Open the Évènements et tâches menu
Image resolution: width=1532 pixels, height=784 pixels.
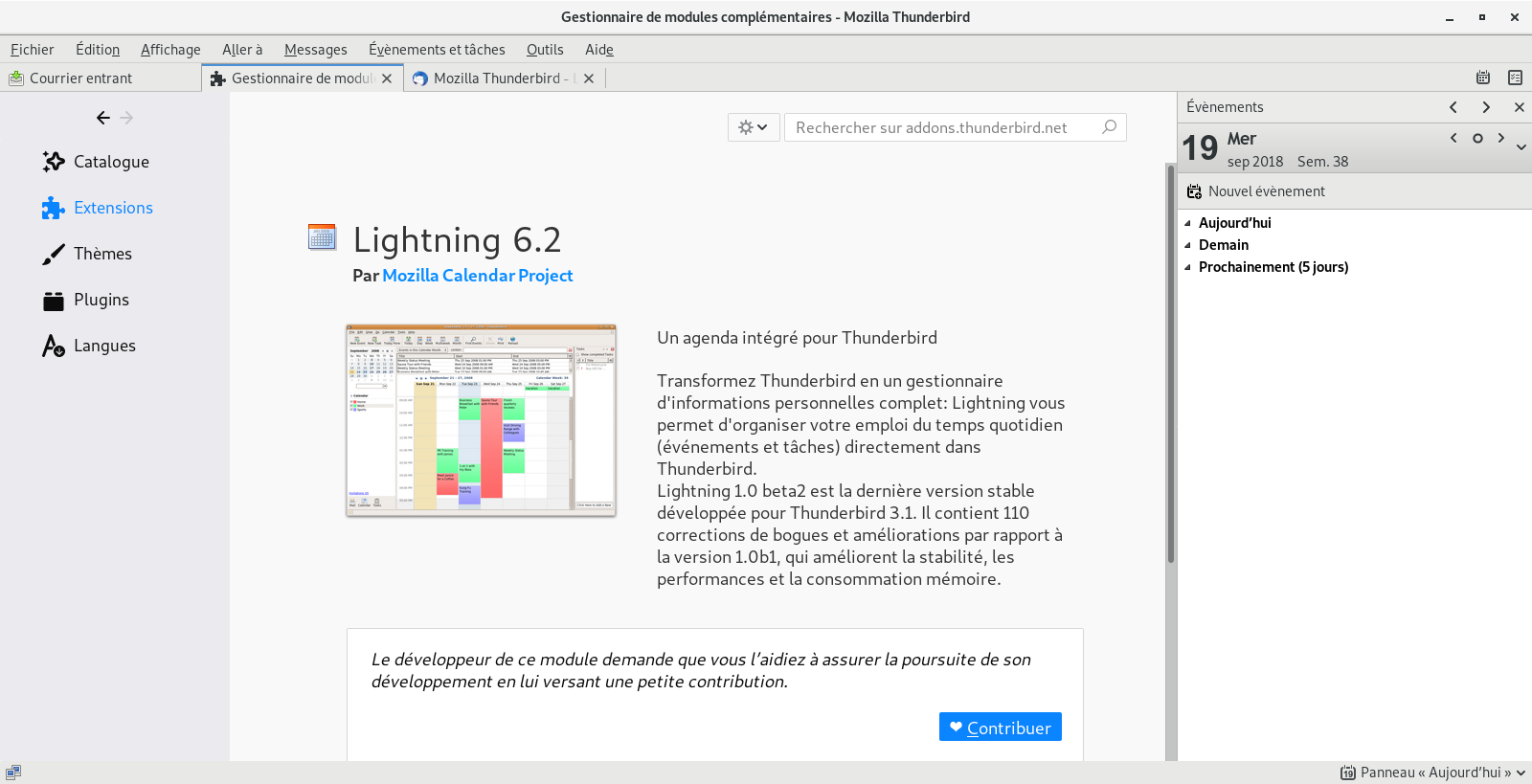(437, 50)
